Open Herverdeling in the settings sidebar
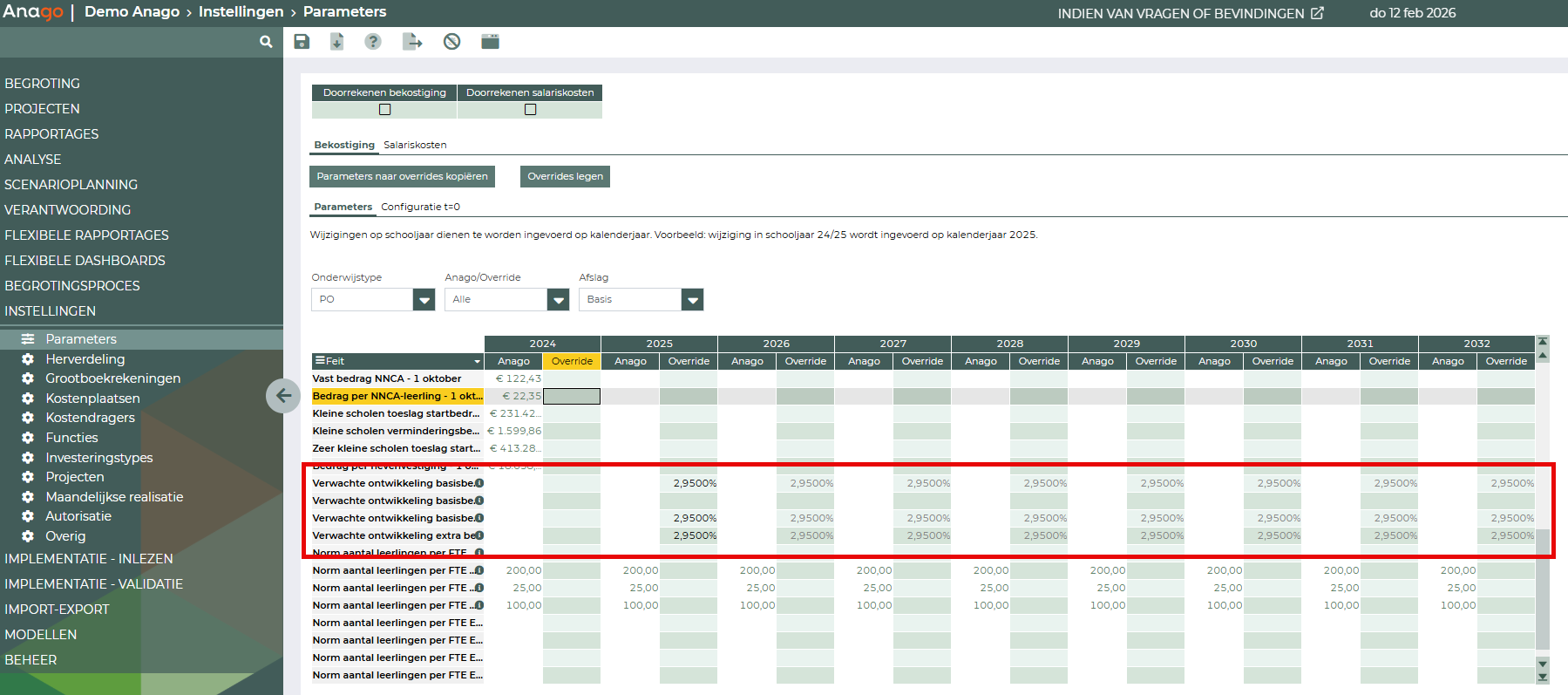1568x695 pixels. pyautogui.click(x=85, y=359)
